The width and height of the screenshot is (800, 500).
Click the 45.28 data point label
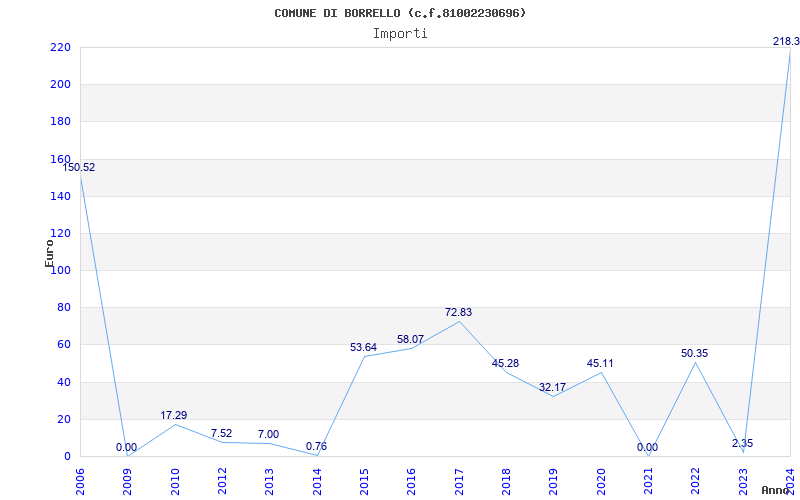click(x=505, y=363)
